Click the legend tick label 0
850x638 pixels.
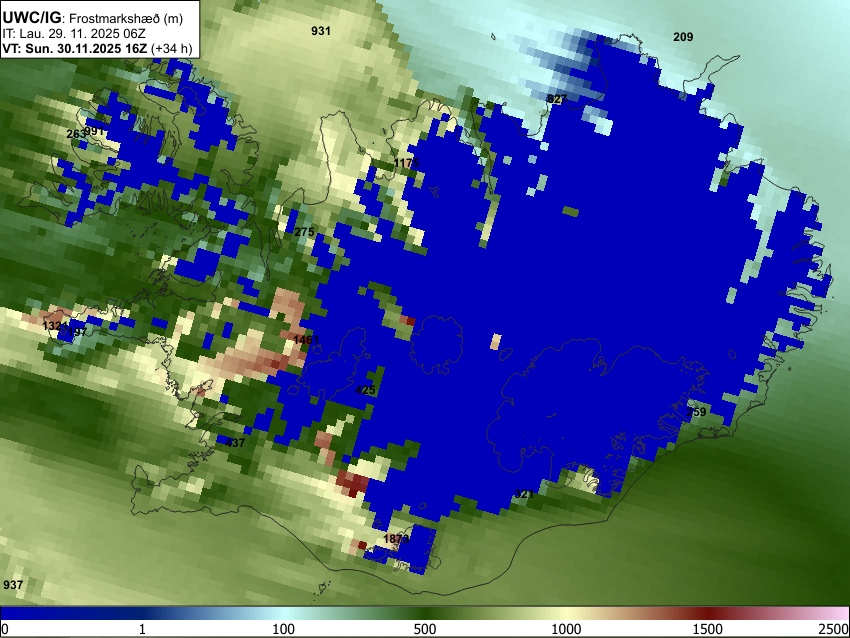point(5,629)
